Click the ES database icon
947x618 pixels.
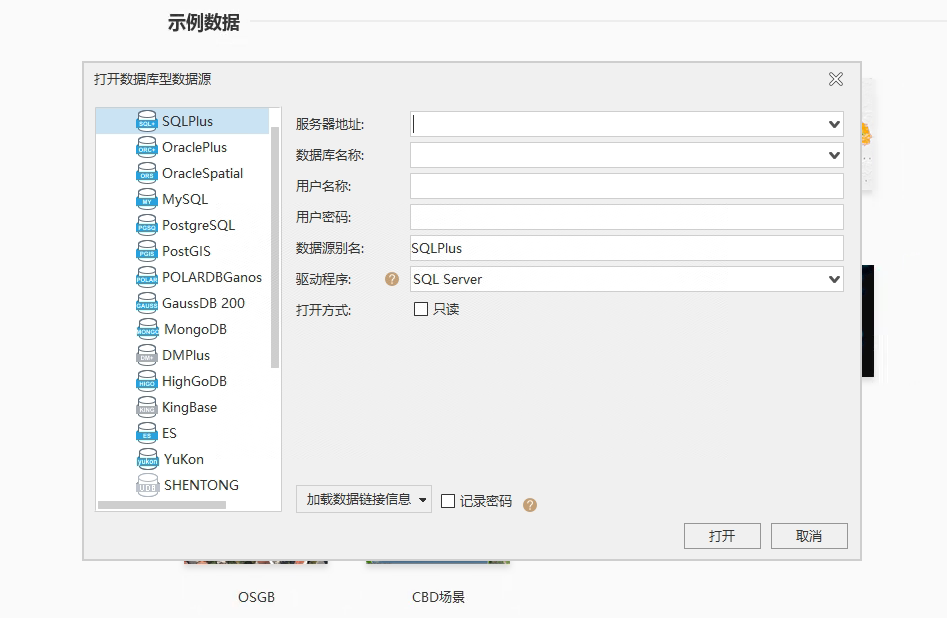pos(147,433)
